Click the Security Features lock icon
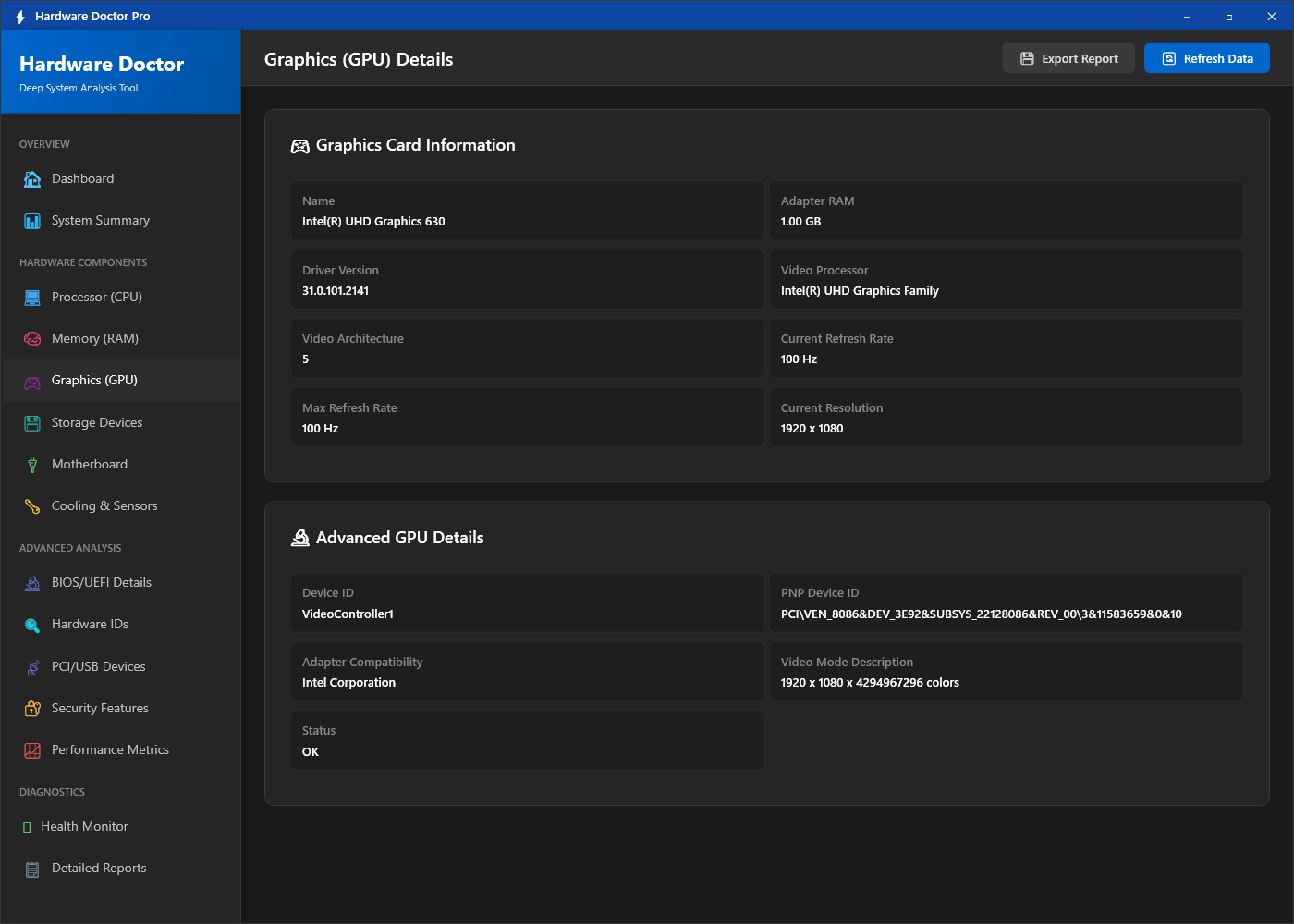 point(32,709)
